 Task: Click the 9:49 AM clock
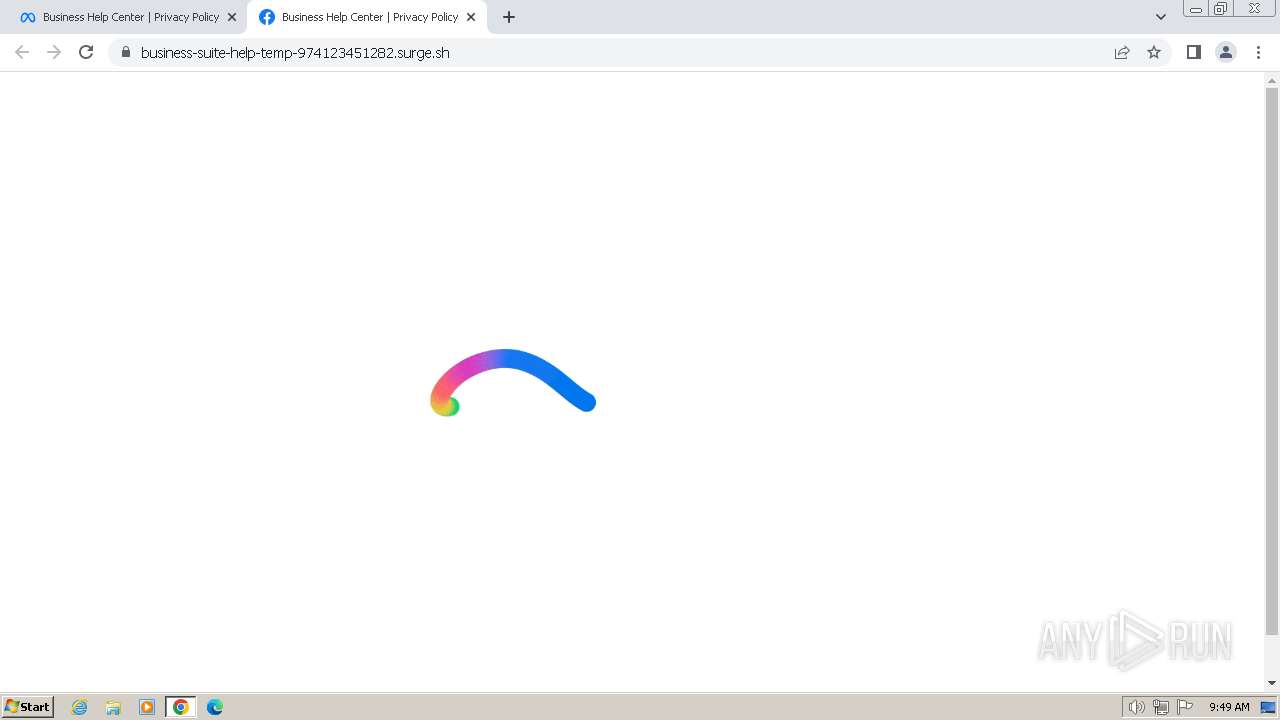(1229, 707)
